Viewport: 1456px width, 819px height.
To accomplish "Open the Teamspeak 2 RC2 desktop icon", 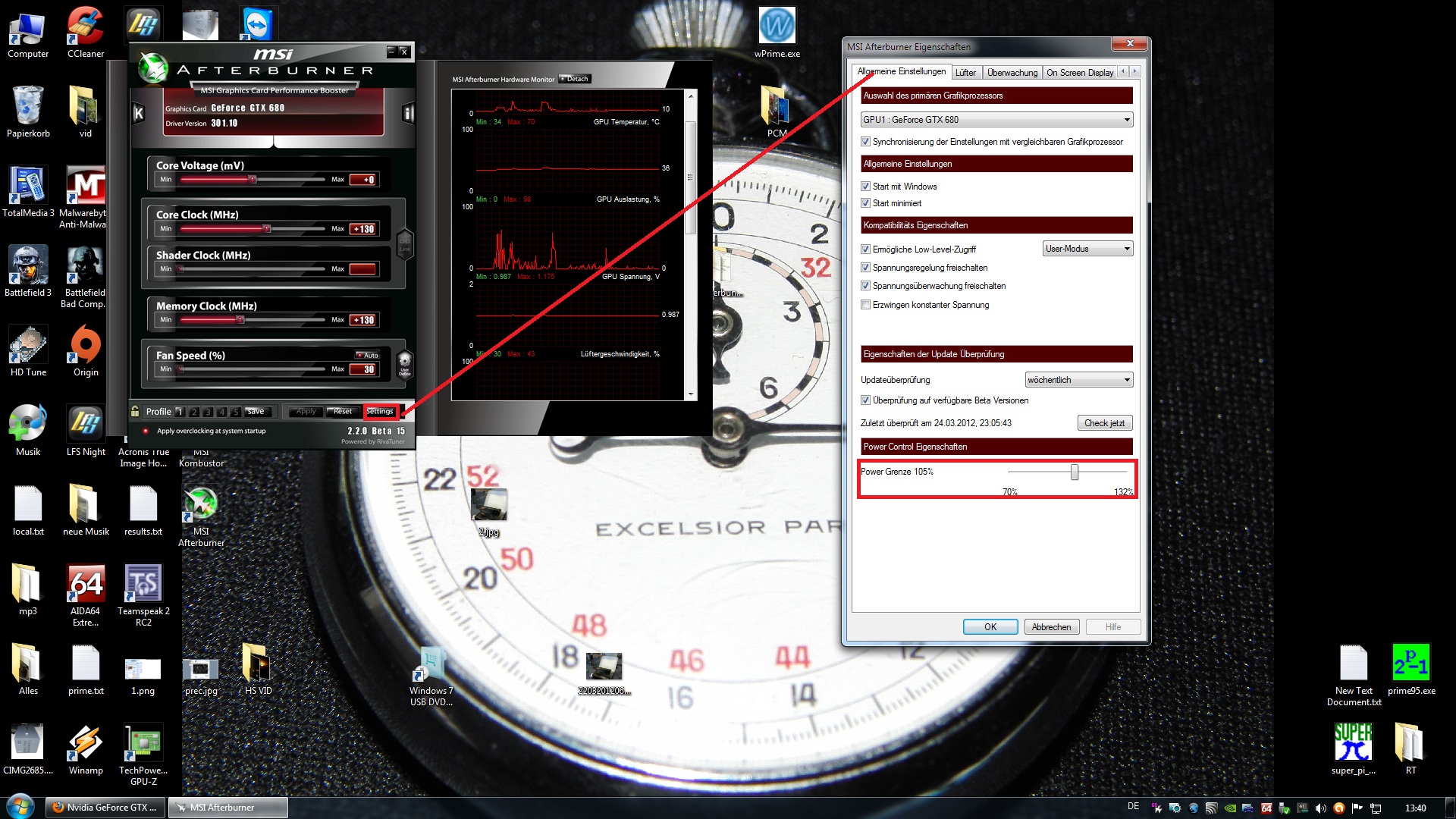I will point(143,596).
